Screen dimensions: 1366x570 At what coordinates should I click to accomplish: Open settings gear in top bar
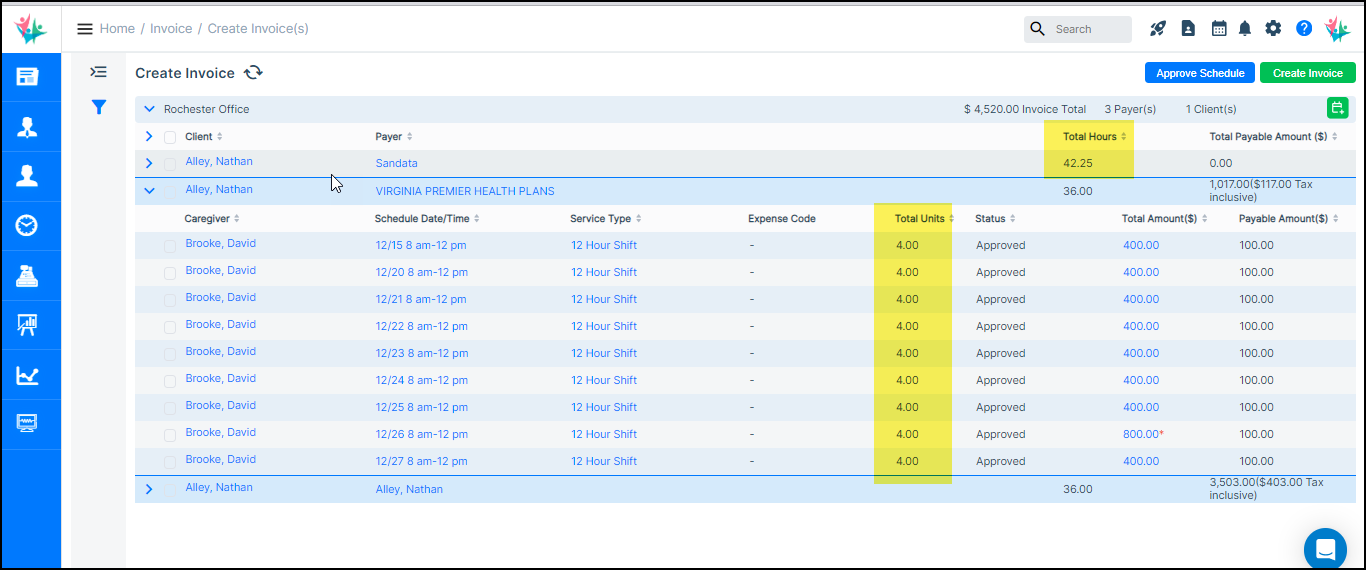[x=1273, y=29]
